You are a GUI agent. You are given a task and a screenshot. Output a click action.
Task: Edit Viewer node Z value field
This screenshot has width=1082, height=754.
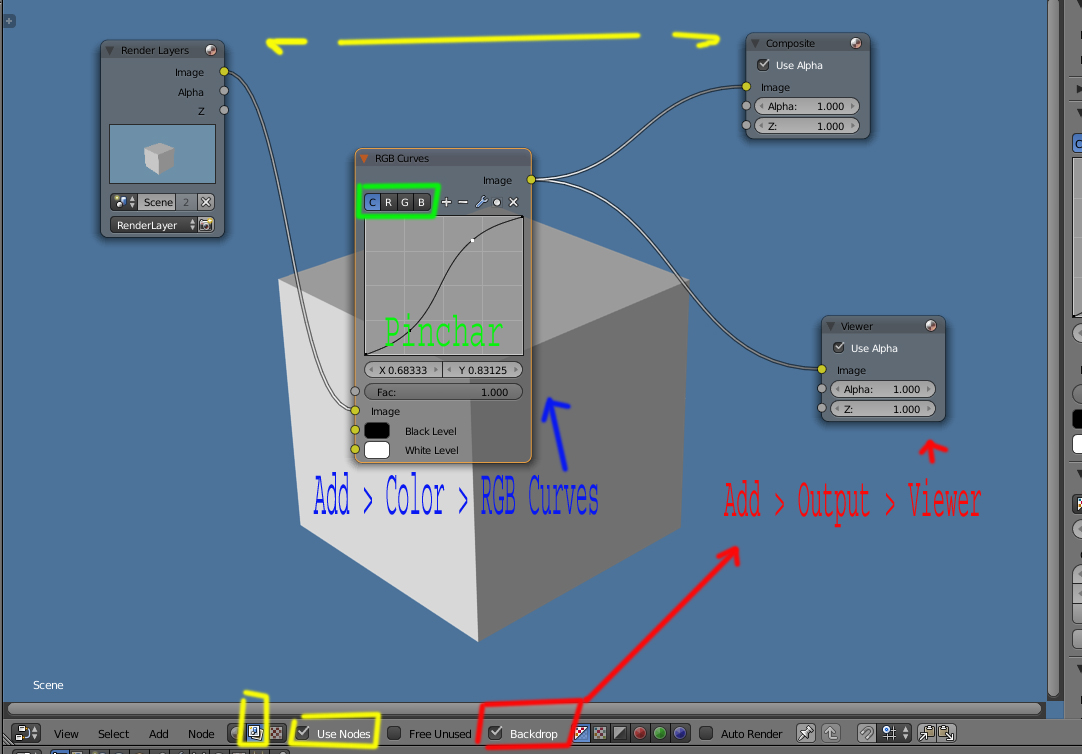pos(883,409)
